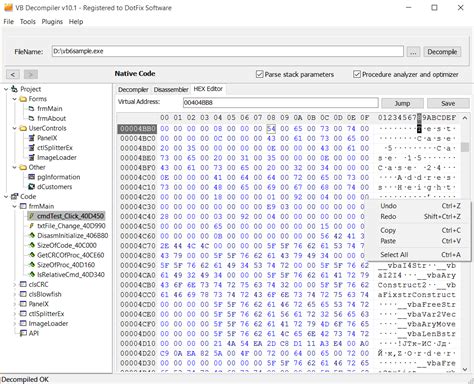This screenshot has height=384, width=474.
Task: Toggle Parse stack parameters checkbox
Action: point(260,74)
